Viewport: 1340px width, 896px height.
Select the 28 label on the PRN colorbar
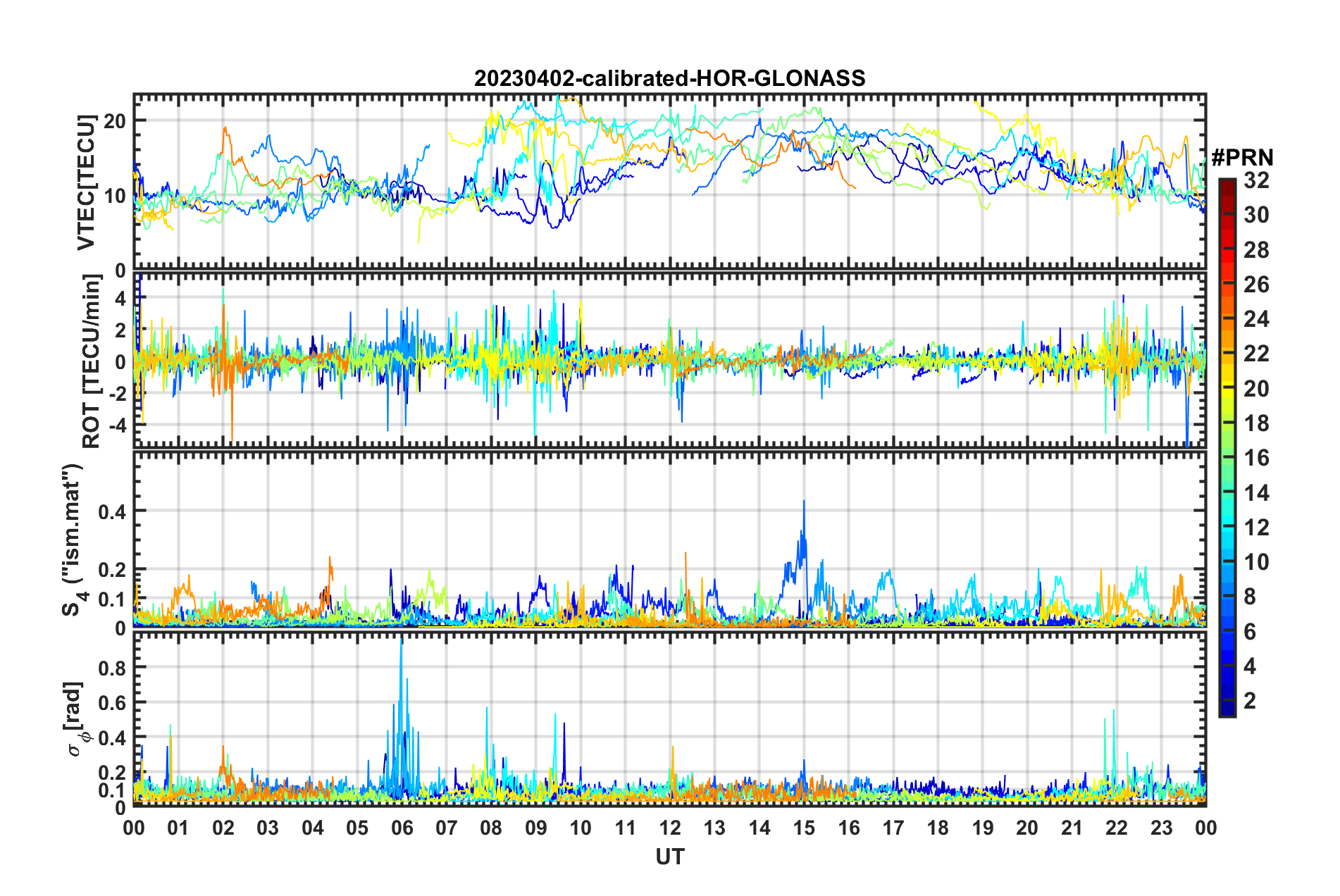point(1257,250)
